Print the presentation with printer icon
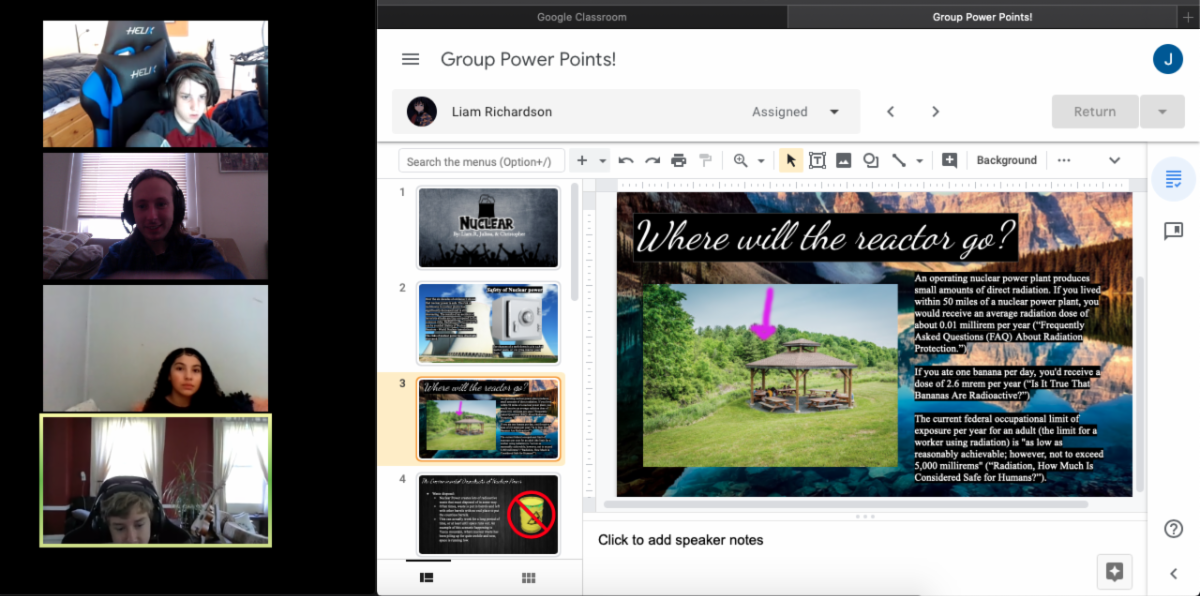Viewport: 1200px width, 596px height. (x=679, y=160)
